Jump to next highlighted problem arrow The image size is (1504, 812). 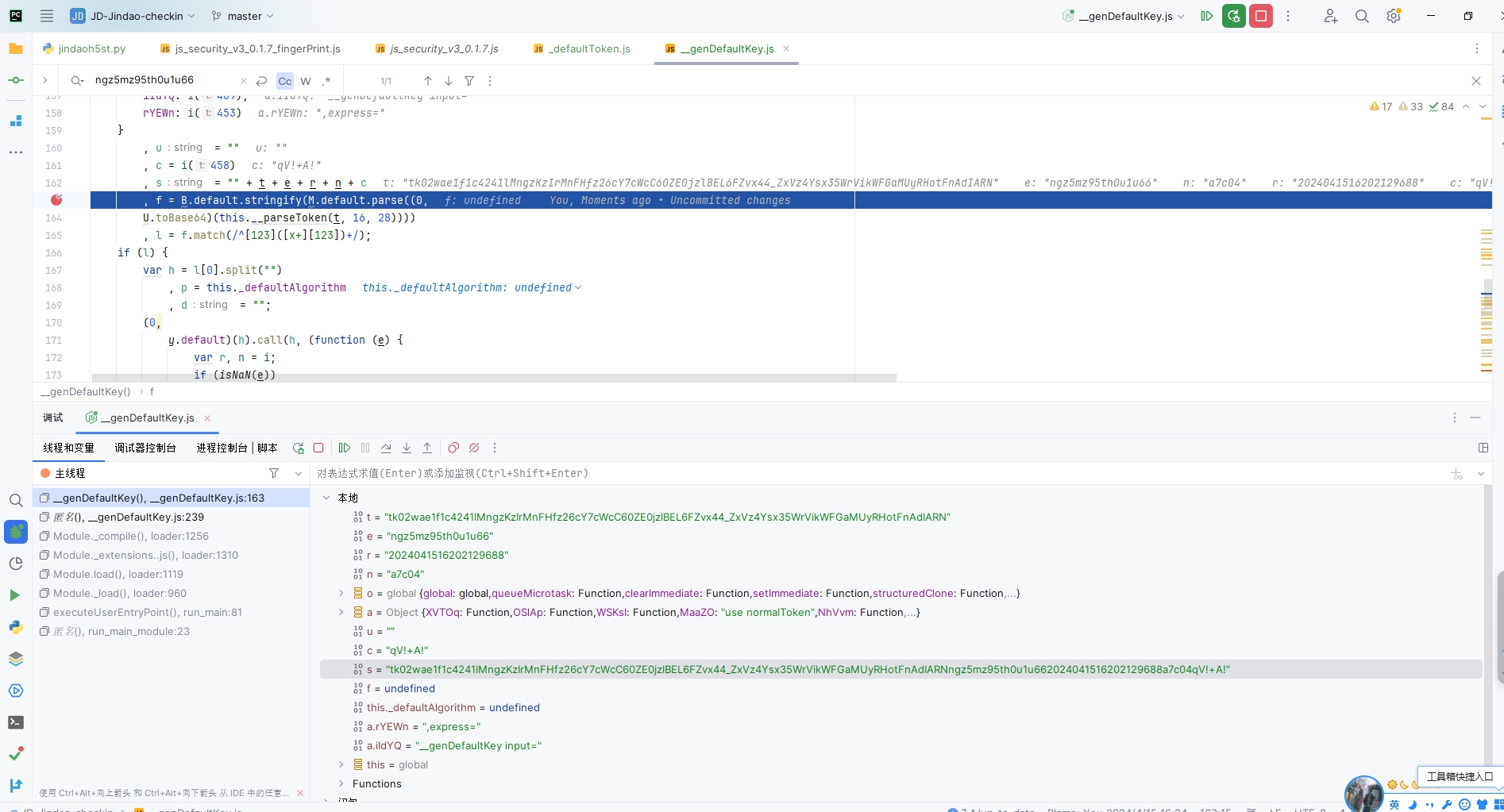click(1483, 106)
